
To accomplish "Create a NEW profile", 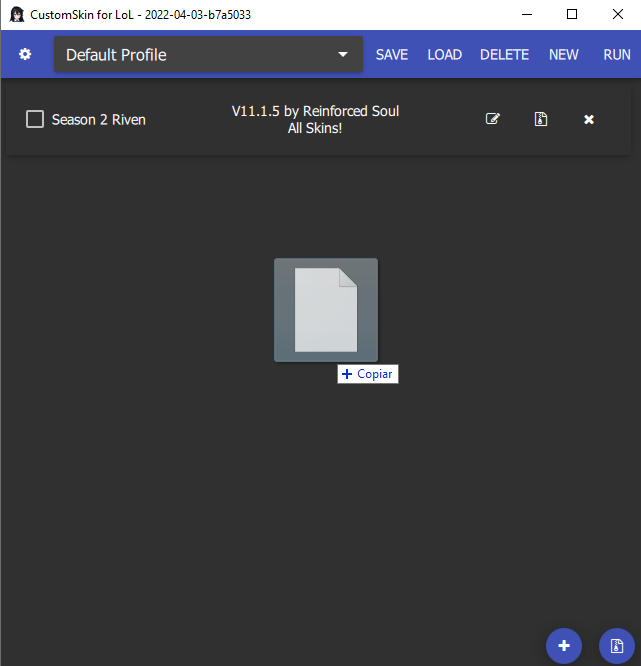I will [x=564, y=54].
